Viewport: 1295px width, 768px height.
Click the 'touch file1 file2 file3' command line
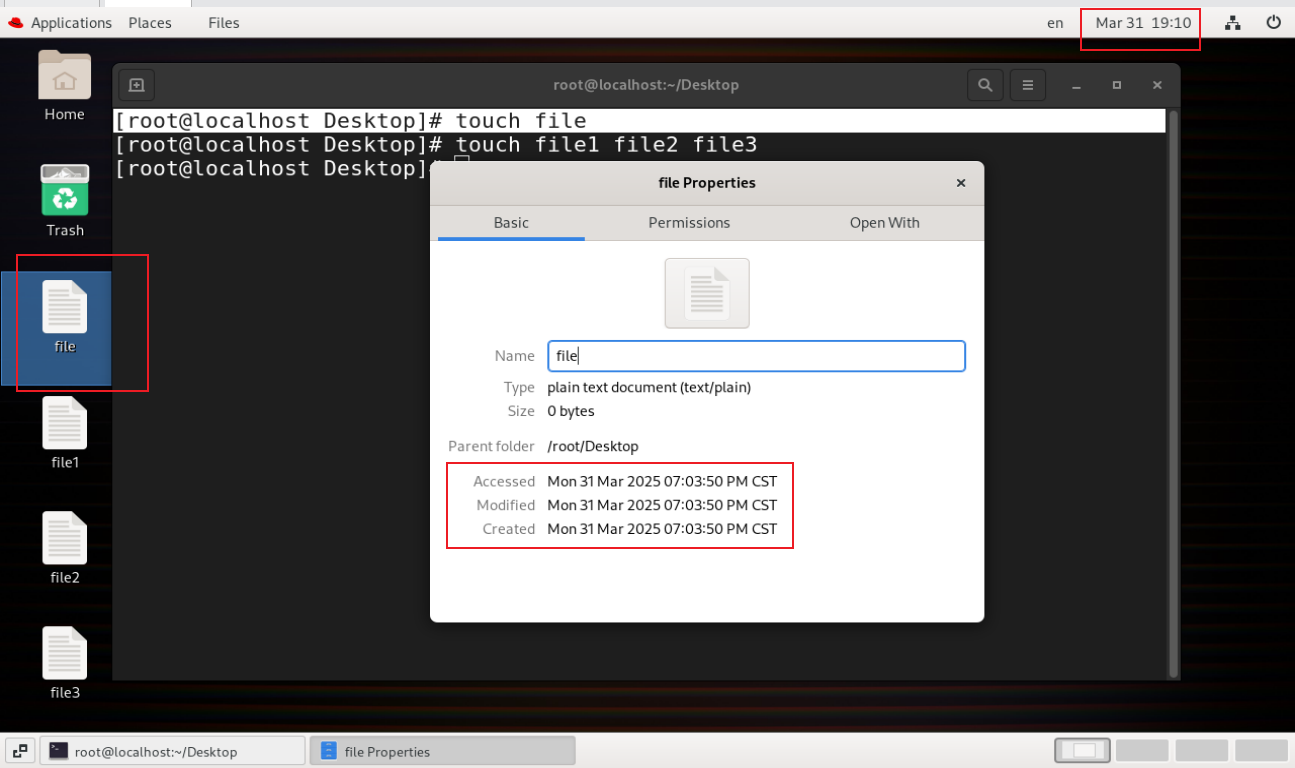pyautogui.click(x=606, y=145)
